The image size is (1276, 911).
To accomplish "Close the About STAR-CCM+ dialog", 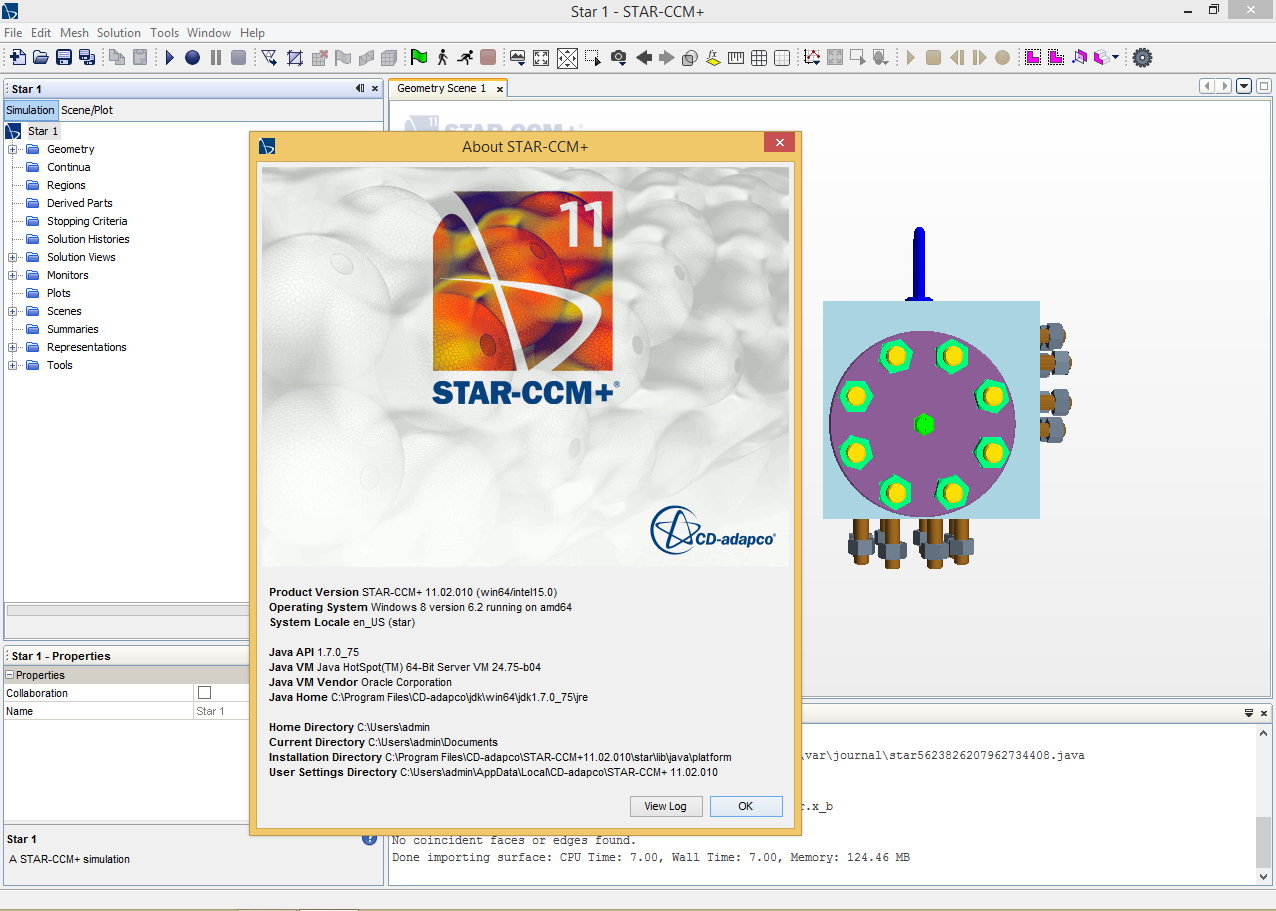I will 779,144.
